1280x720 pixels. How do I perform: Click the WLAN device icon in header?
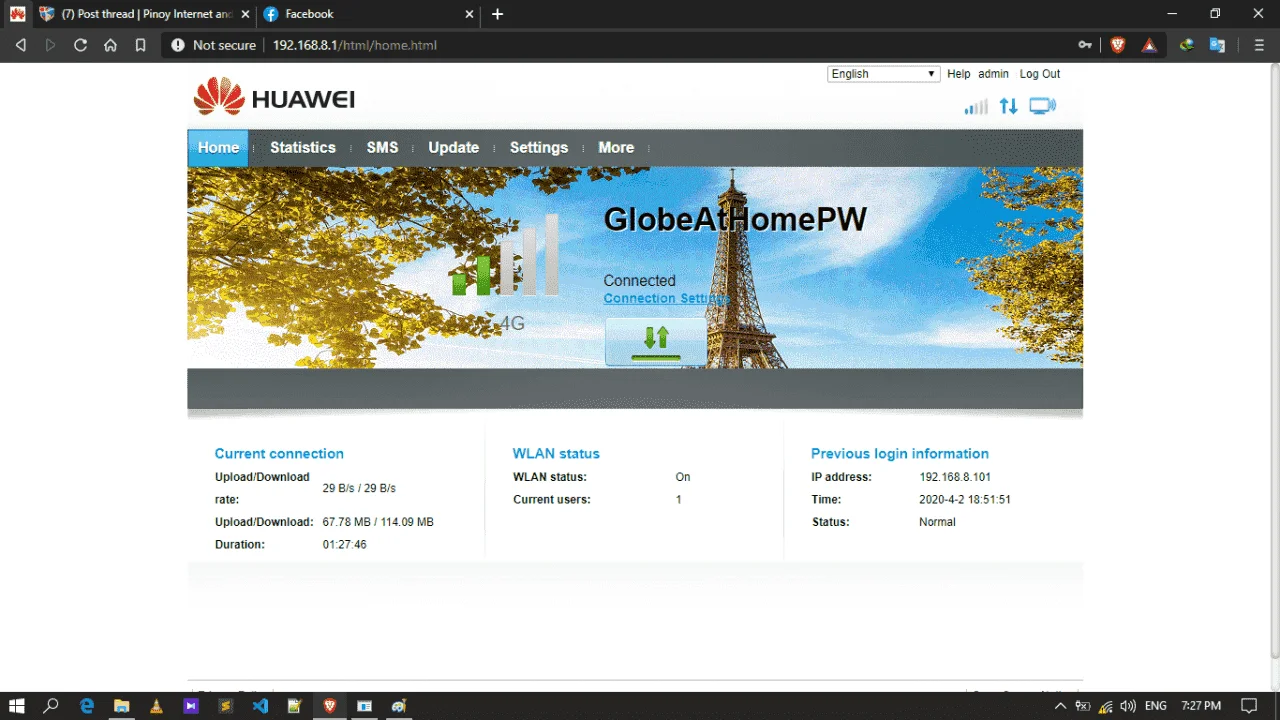tap(1042, 106)
